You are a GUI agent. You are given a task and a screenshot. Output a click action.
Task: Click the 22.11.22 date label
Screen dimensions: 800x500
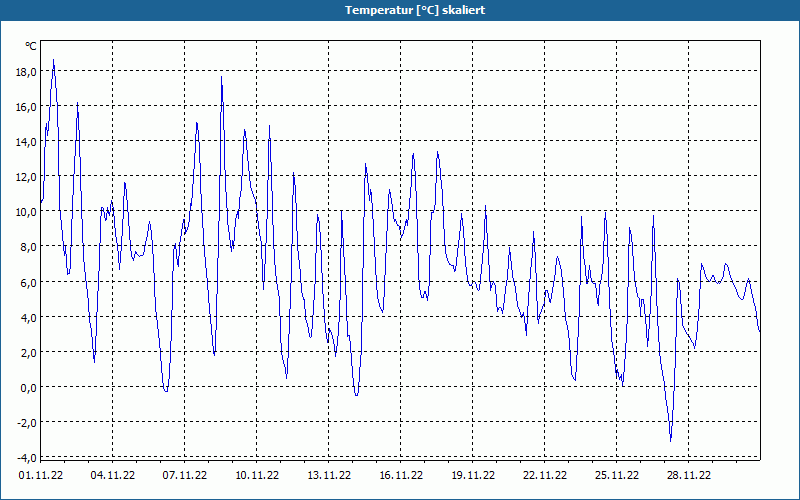click(544, 475)
